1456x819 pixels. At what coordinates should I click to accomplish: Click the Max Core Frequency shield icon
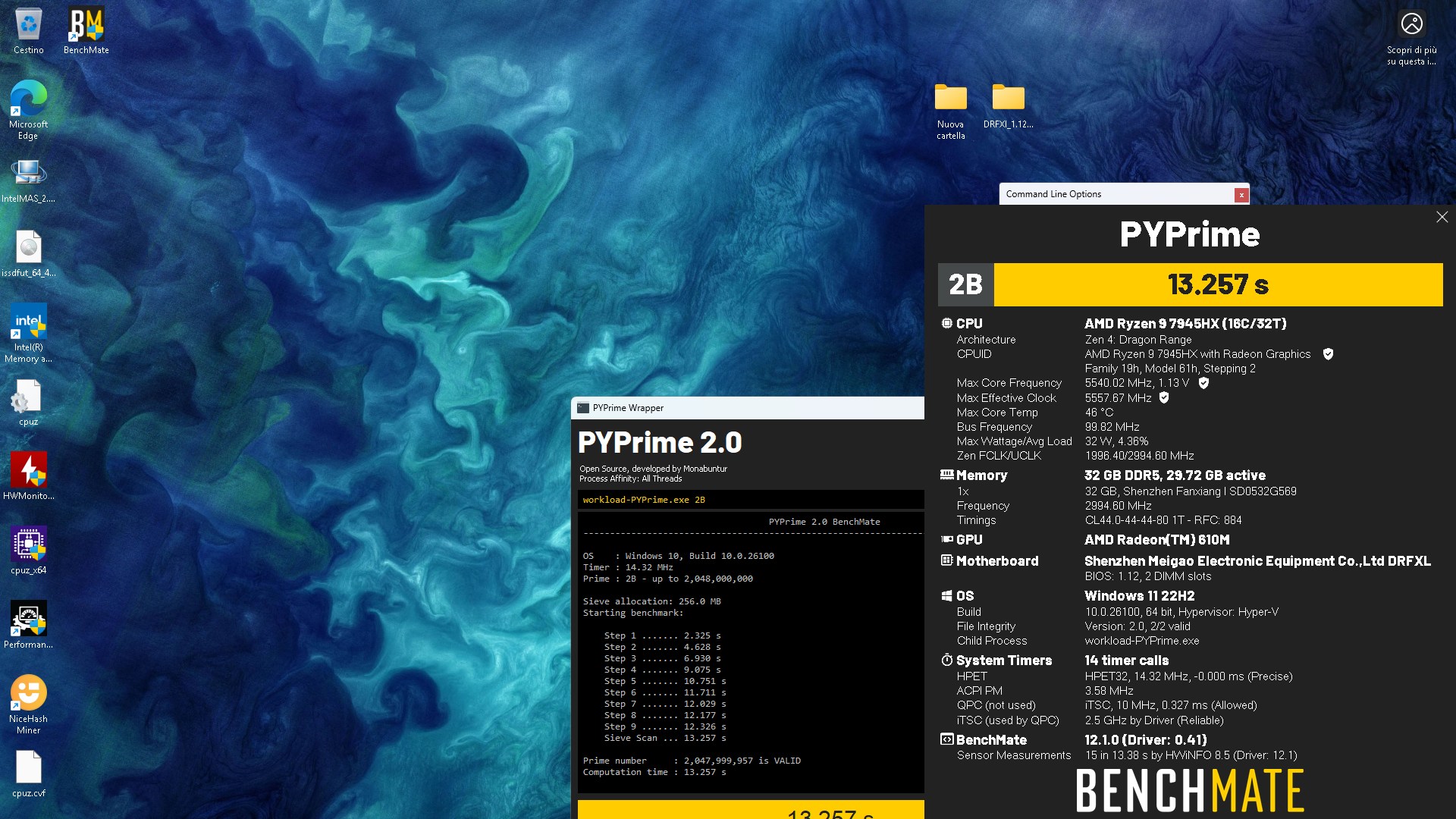pos(1203,383)
